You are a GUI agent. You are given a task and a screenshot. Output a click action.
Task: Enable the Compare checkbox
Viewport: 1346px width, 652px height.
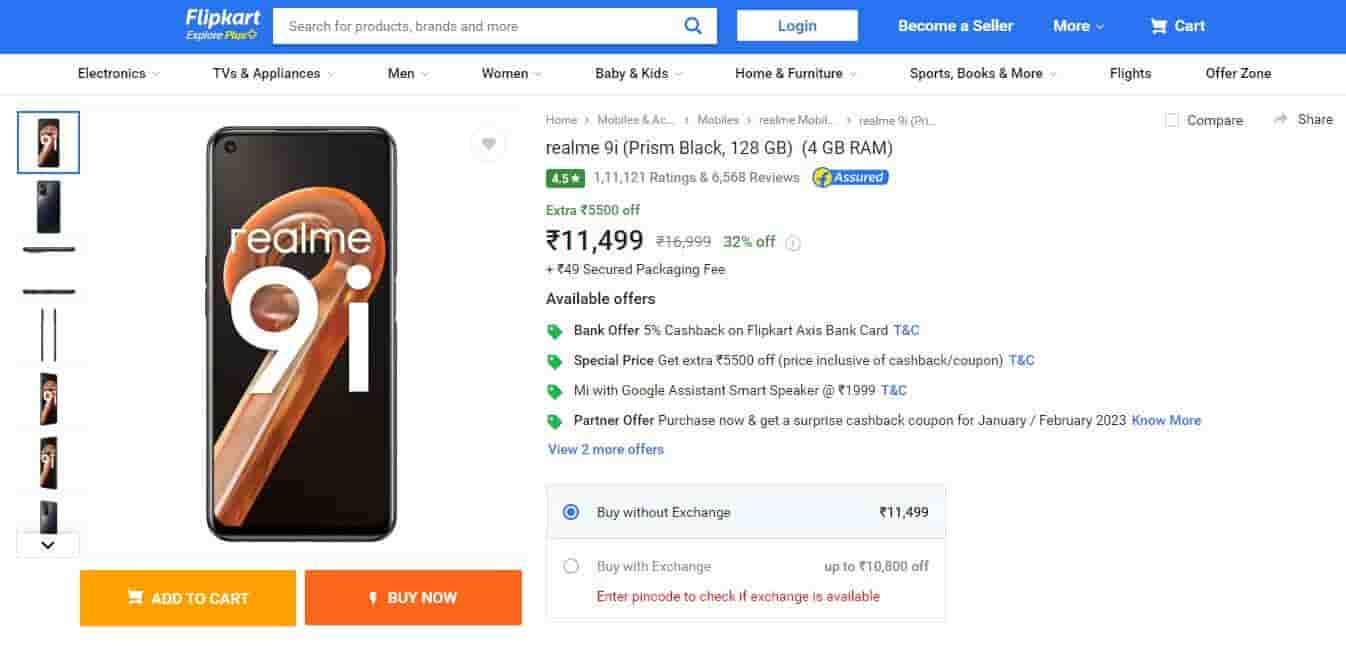pos(1171,120)
